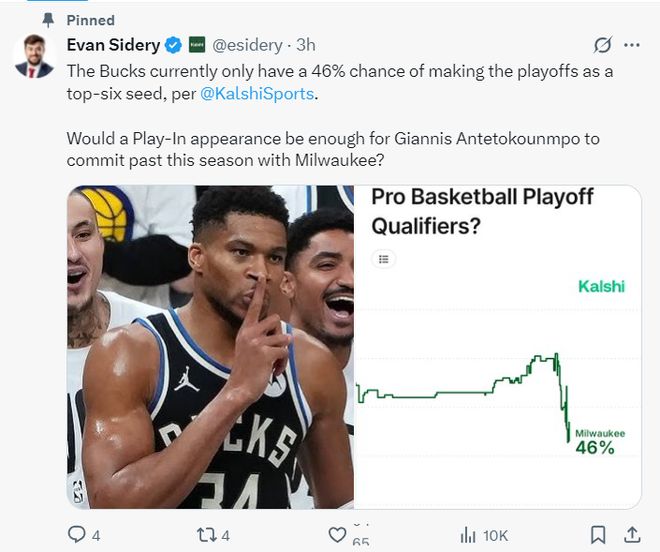Click the Kalshi affiliate badge beside the name

click(197, 45)
